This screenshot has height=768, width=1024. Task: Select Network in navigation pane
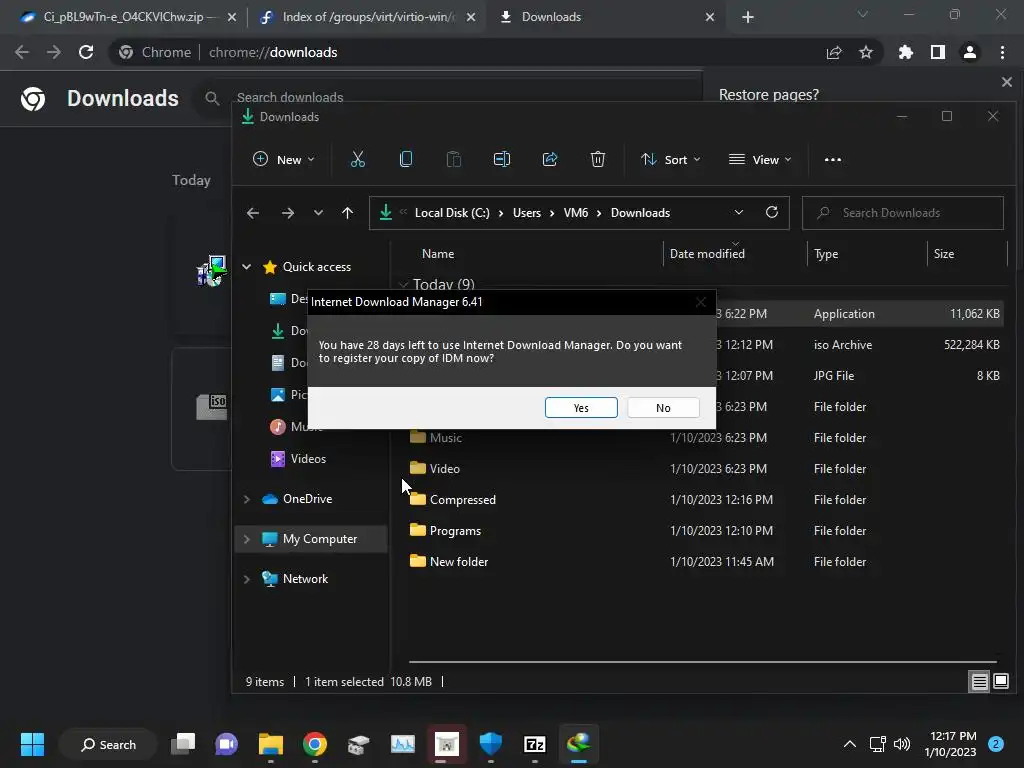point(305,579)
